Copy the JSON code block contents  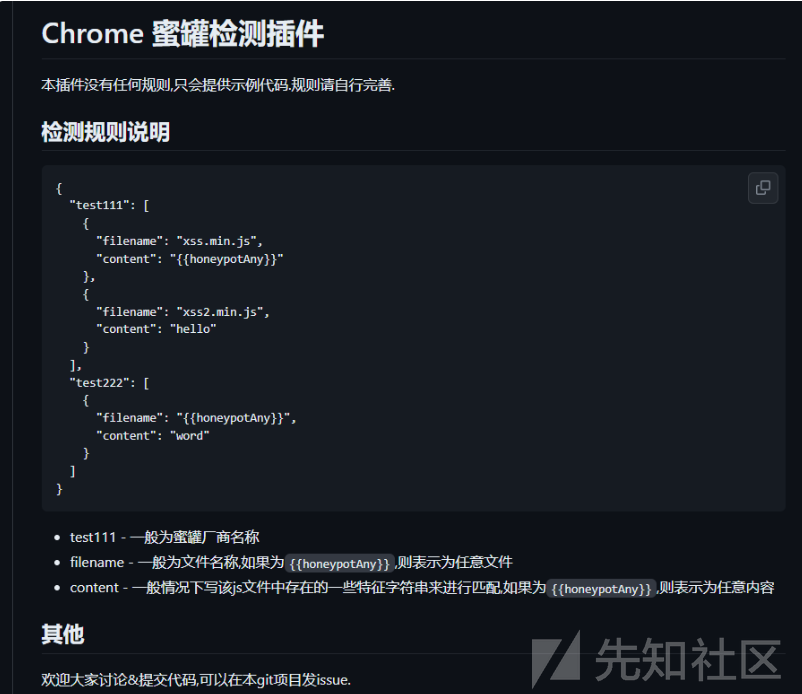point(763,188)
